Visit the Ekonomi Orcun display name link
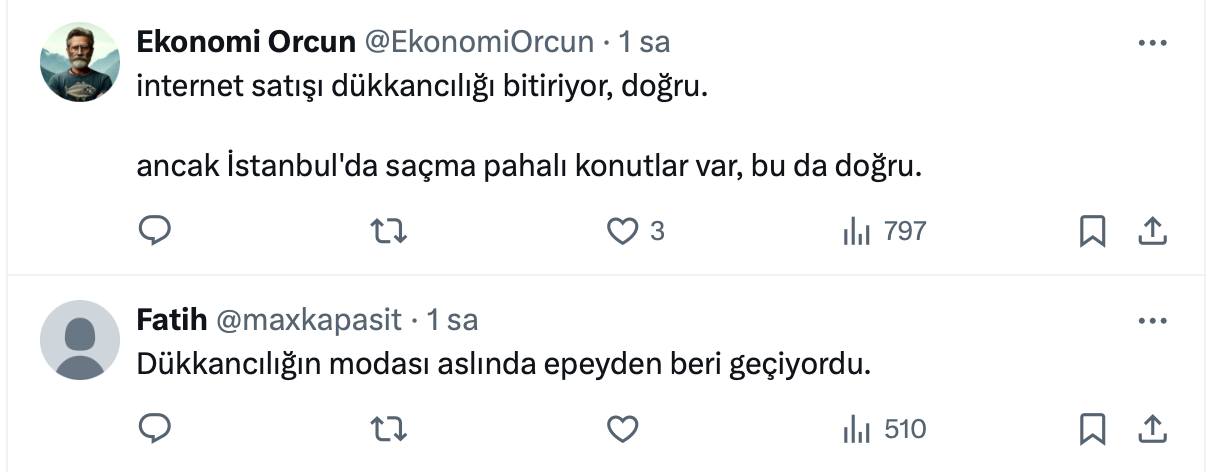The height and width of the screenshot is (472, 1214). (246, 42)
